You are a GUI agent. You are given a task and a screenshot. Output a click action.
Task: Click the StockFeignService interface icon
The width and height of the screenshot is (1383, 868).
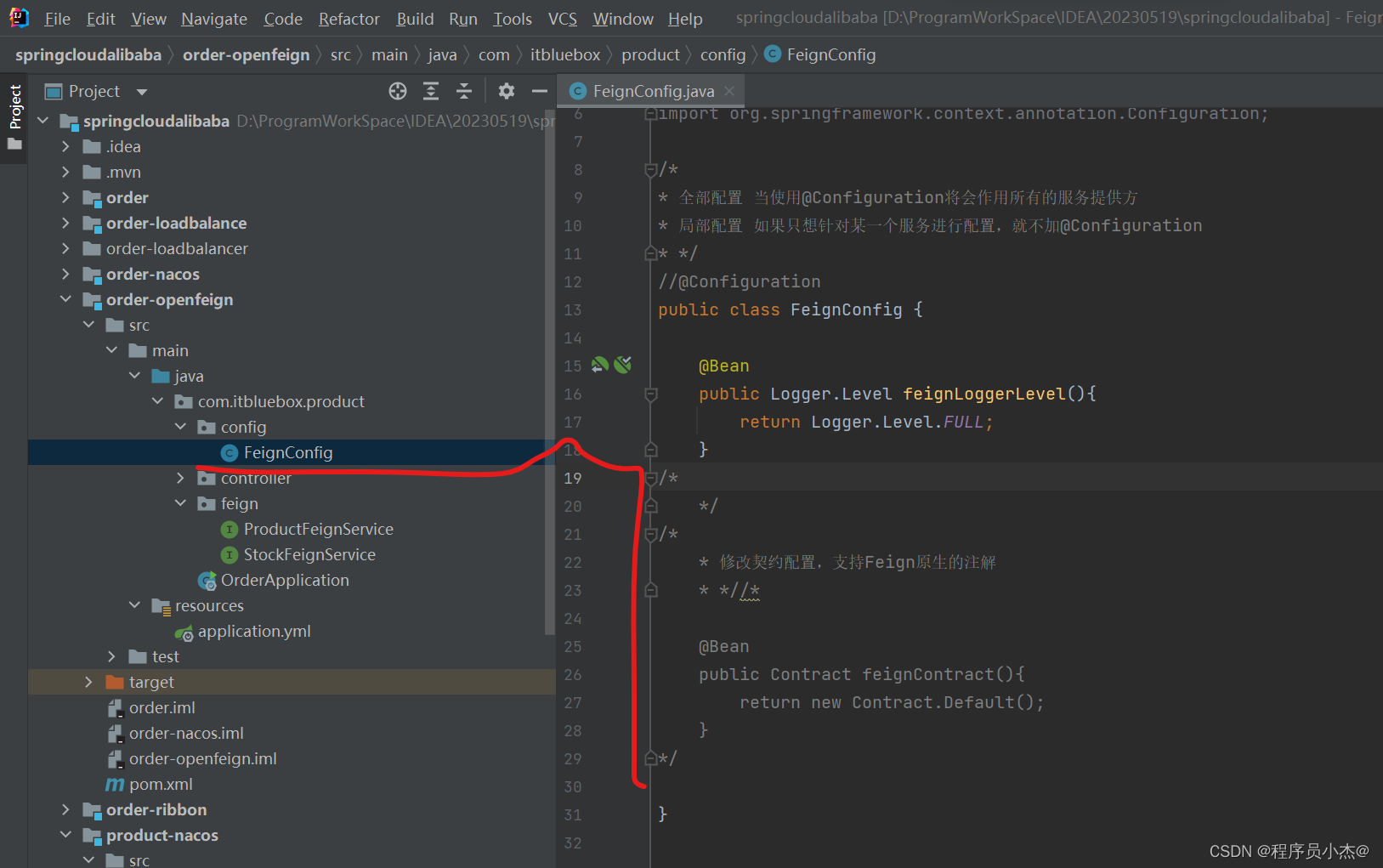[229, 555]
